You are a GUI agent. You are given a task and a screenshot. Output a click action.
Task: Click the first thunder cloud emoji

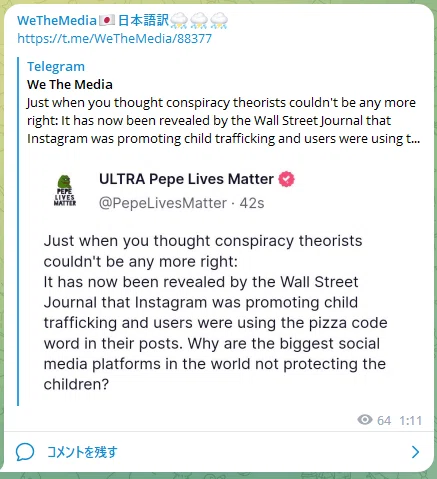179,21
